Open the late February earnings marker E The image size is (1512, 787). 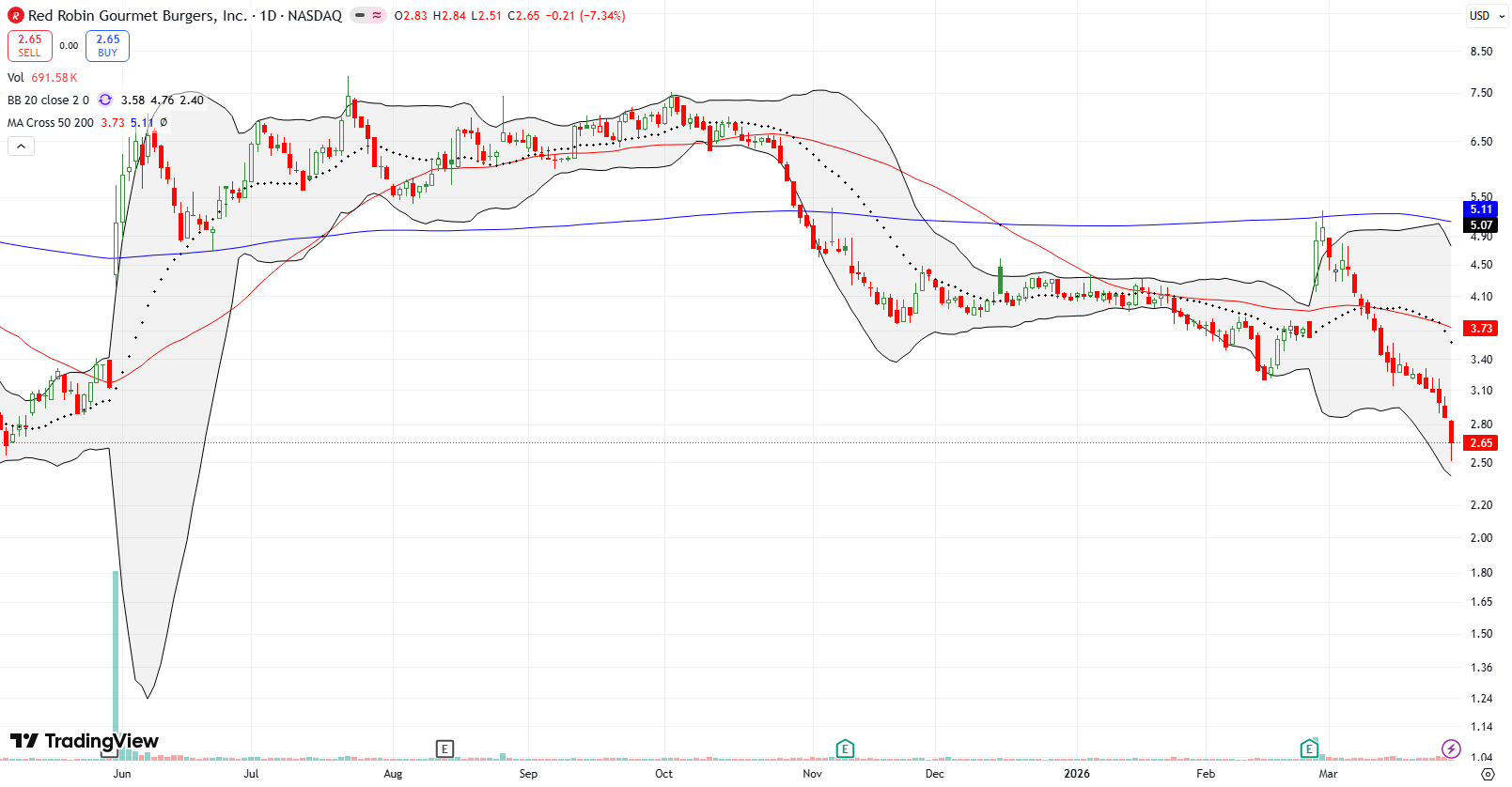1309,748
